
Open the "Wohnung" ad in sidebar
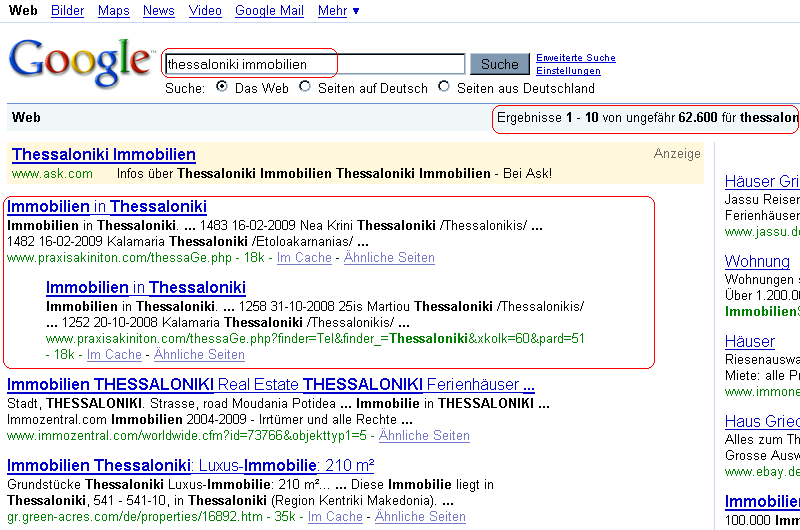(757, 262)
